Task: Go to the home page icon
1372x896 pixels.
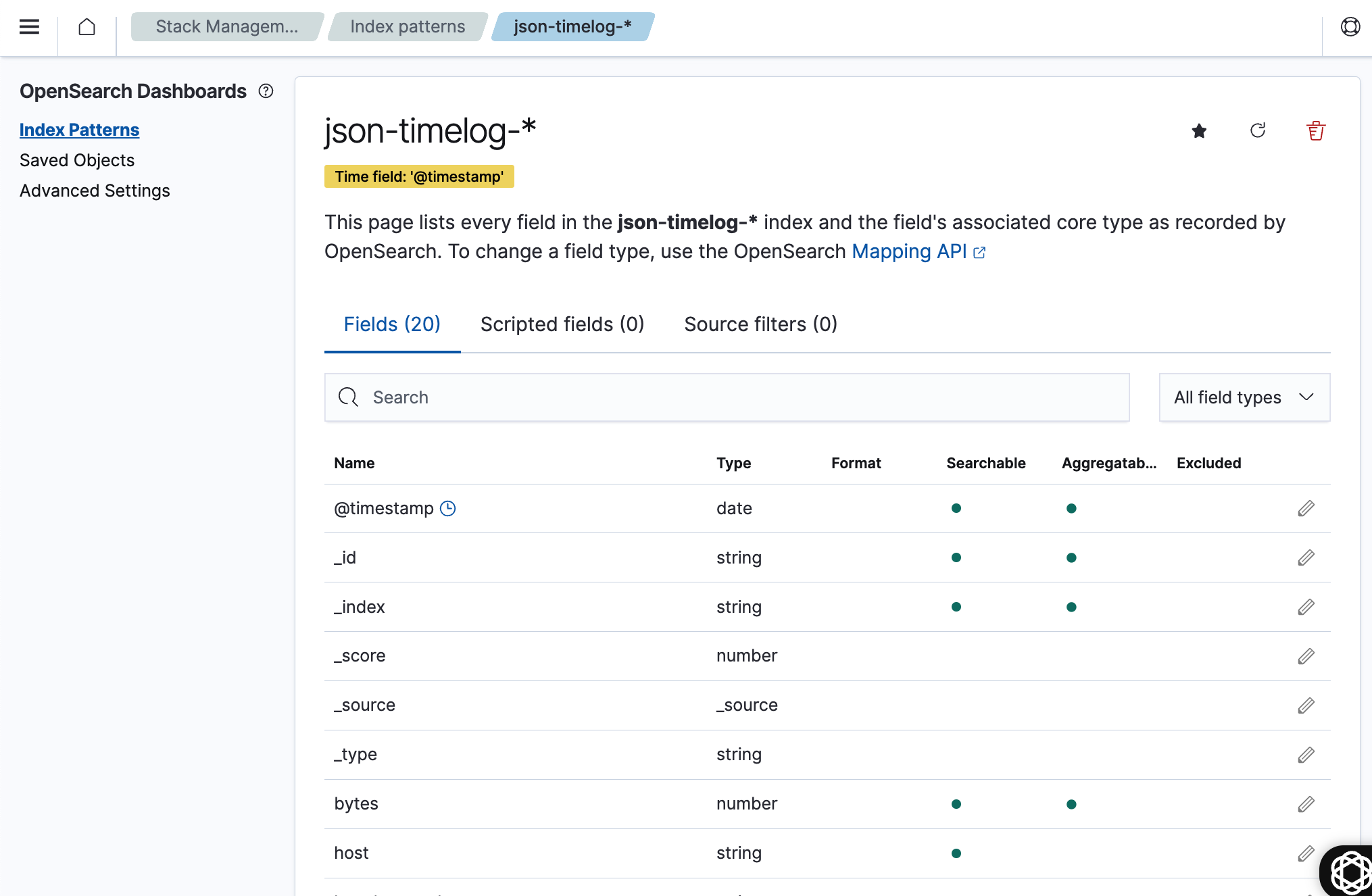Action: pos(87,27)
